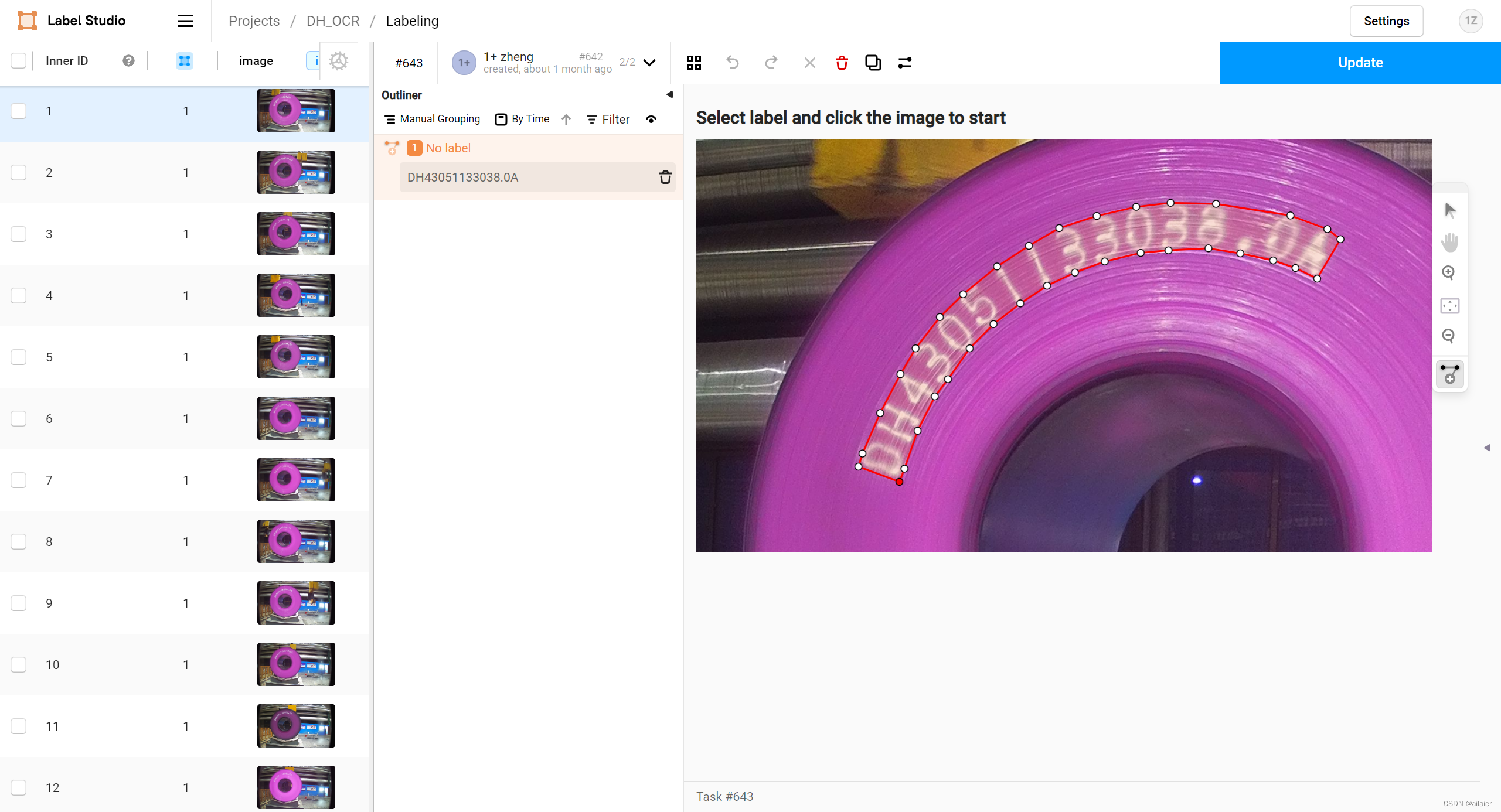Click the zoom out magnifier tool
Image resolution: width=1501 pixels, height=812 pixels.
[x=1448, y=336]
